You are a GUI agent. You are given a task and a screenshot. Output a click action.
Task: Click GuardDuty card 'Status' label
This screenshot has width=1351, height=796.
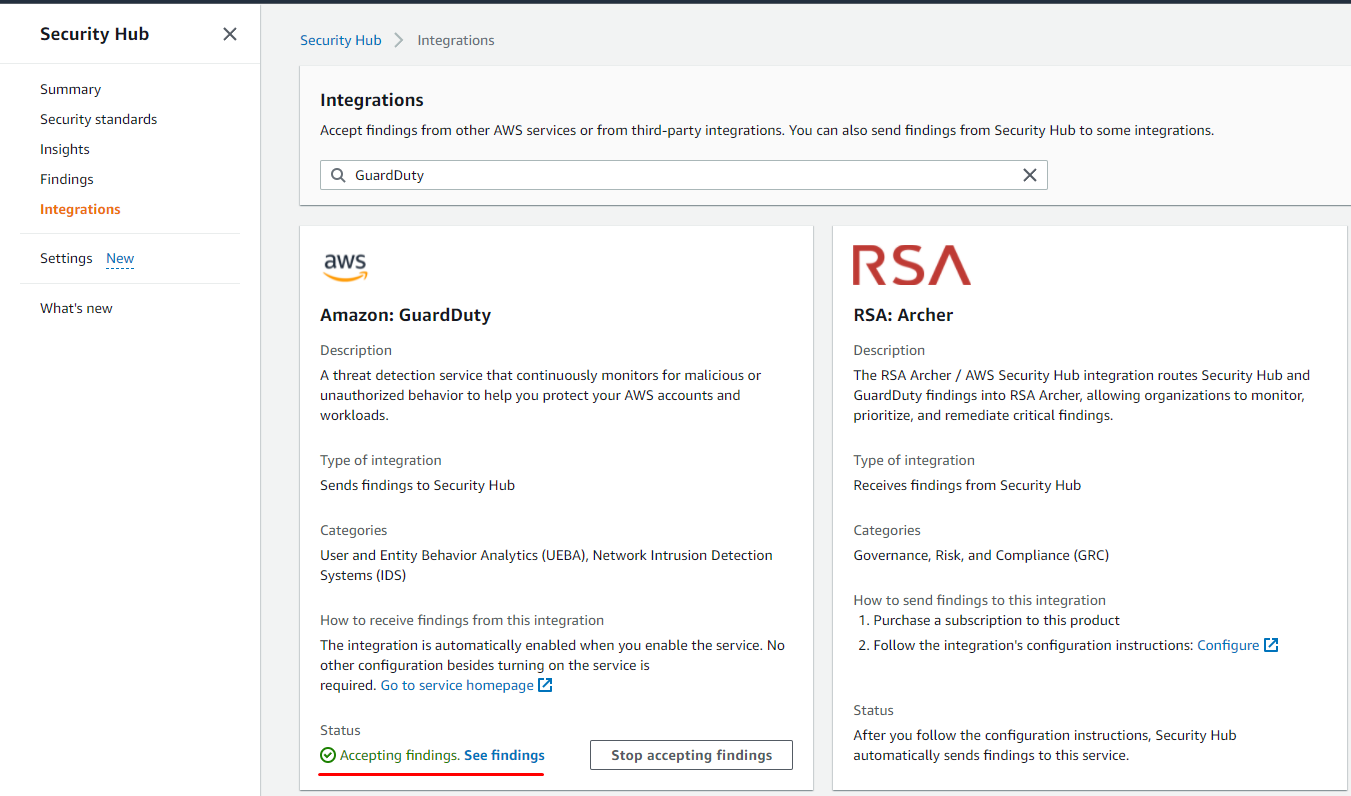[340, 730]
